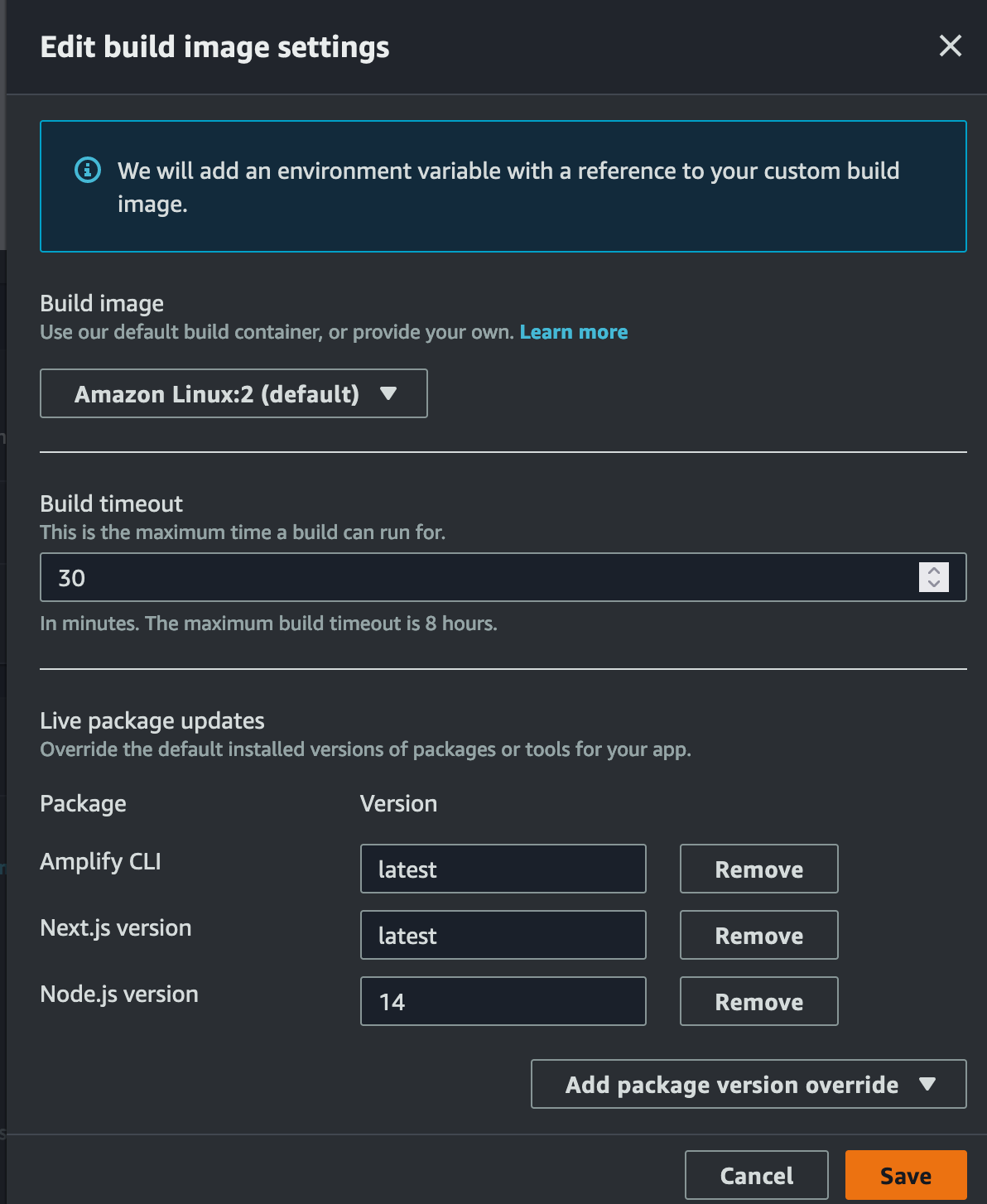Save the build image settings

[x=905, y=1174]
